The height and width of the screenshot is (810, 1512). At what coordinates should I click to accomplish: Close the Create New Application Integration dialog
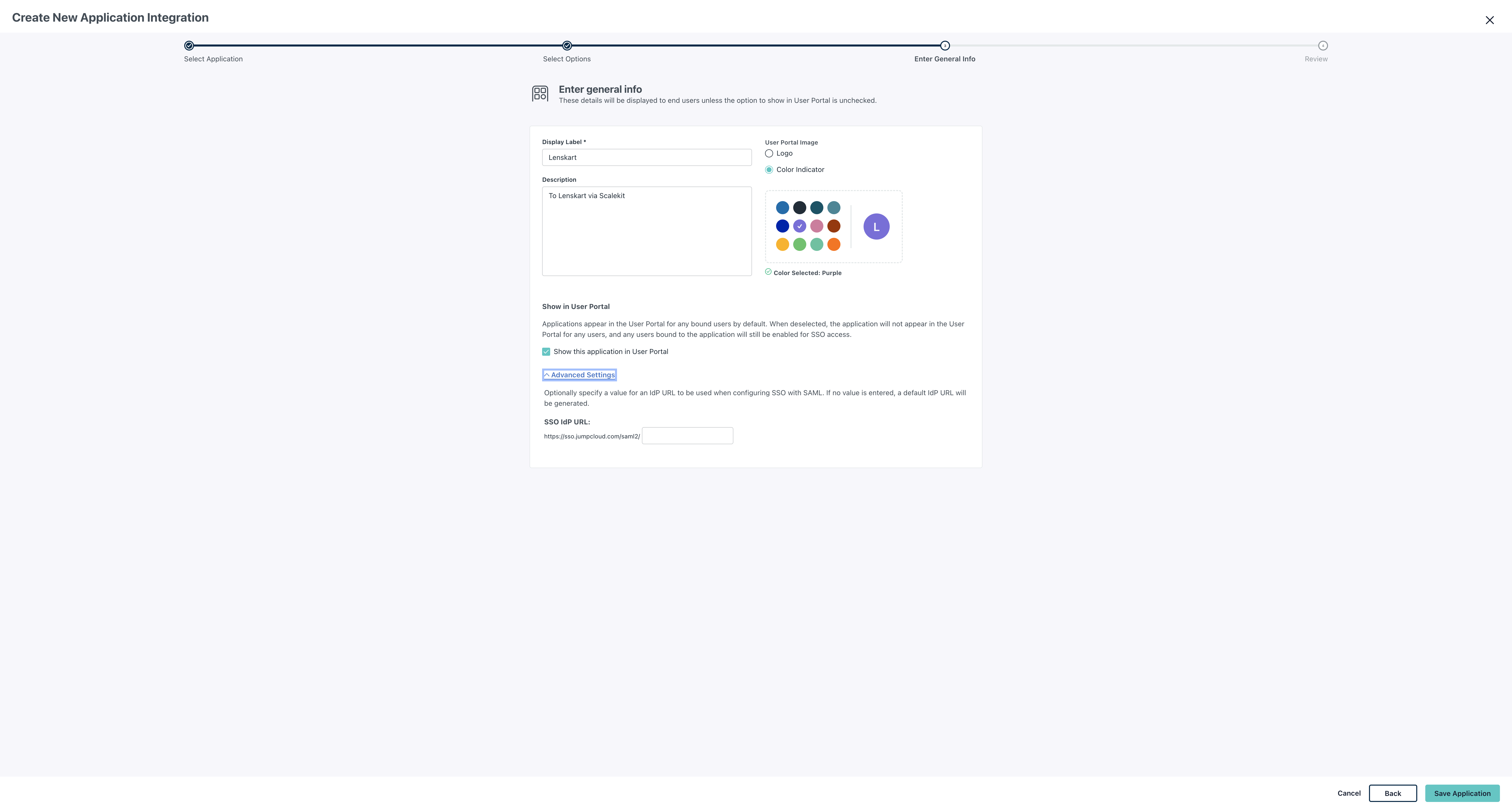click(1489, 20)
